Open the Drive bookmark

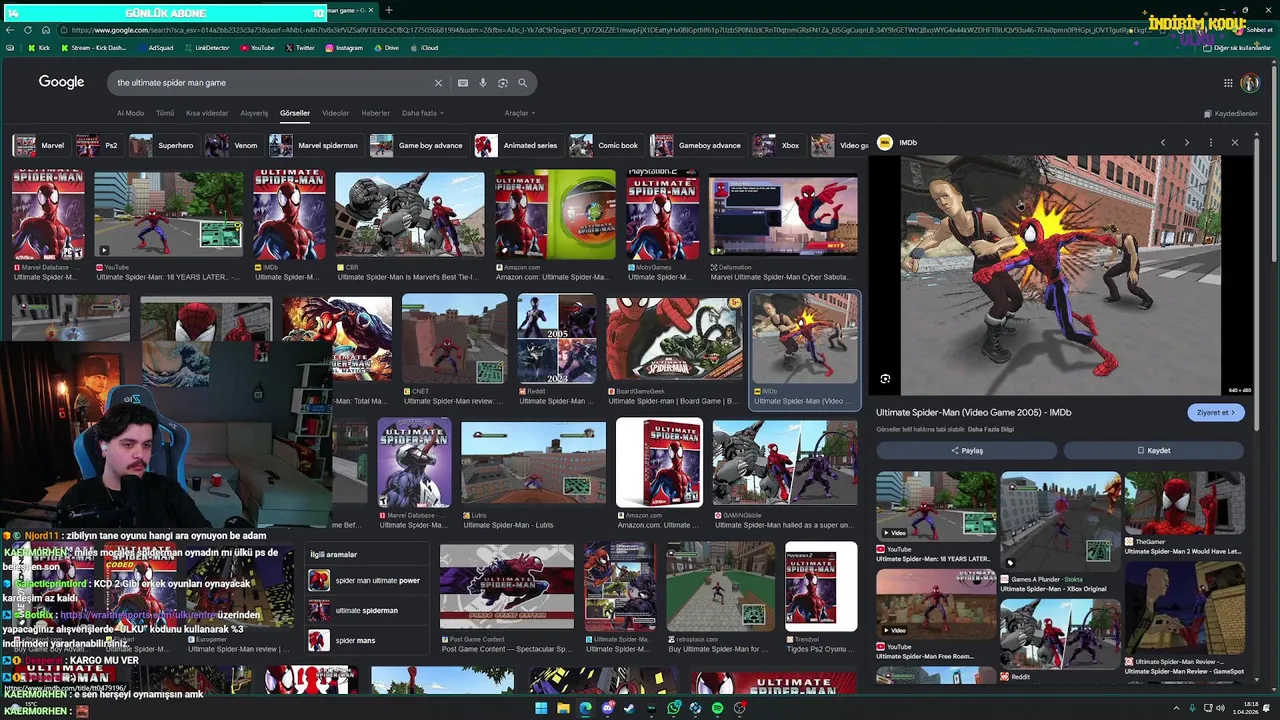pyautogui.click(x=386, y=48)
